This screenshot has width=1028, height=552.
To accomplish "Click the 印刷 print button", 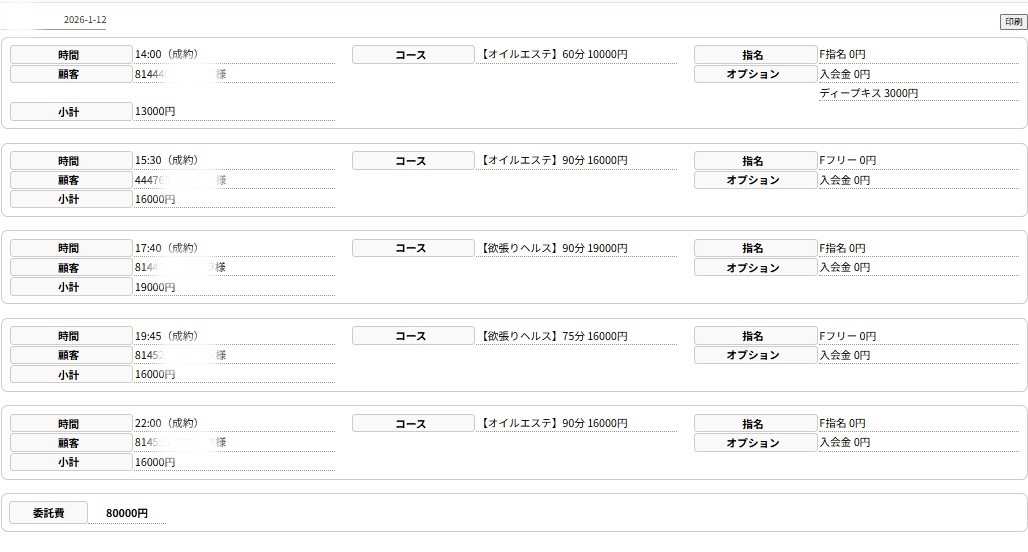I will [x=1013, y=21].
